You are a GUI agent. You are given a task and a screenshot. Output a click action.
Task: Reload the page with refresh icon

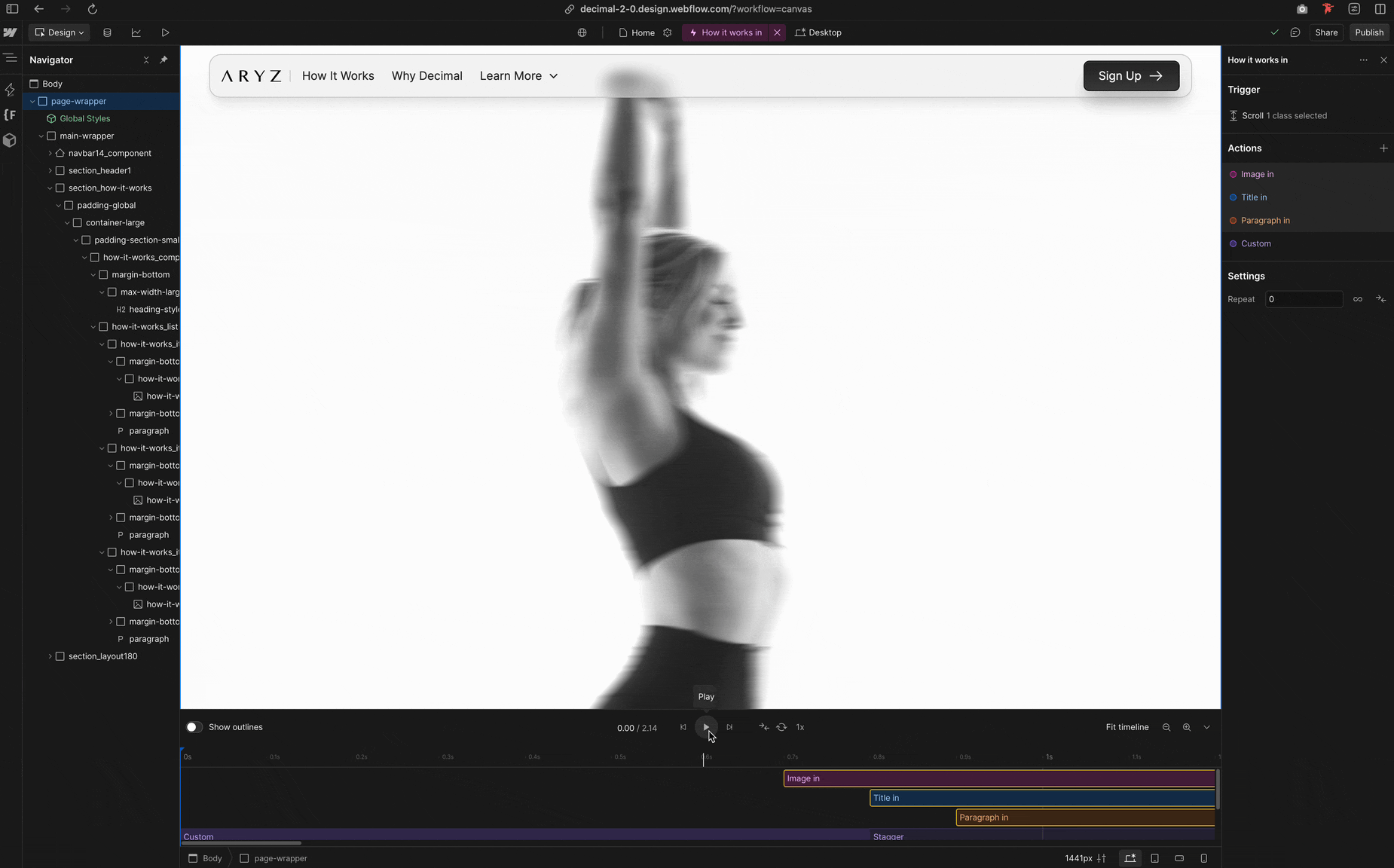(x=92, y=9)
